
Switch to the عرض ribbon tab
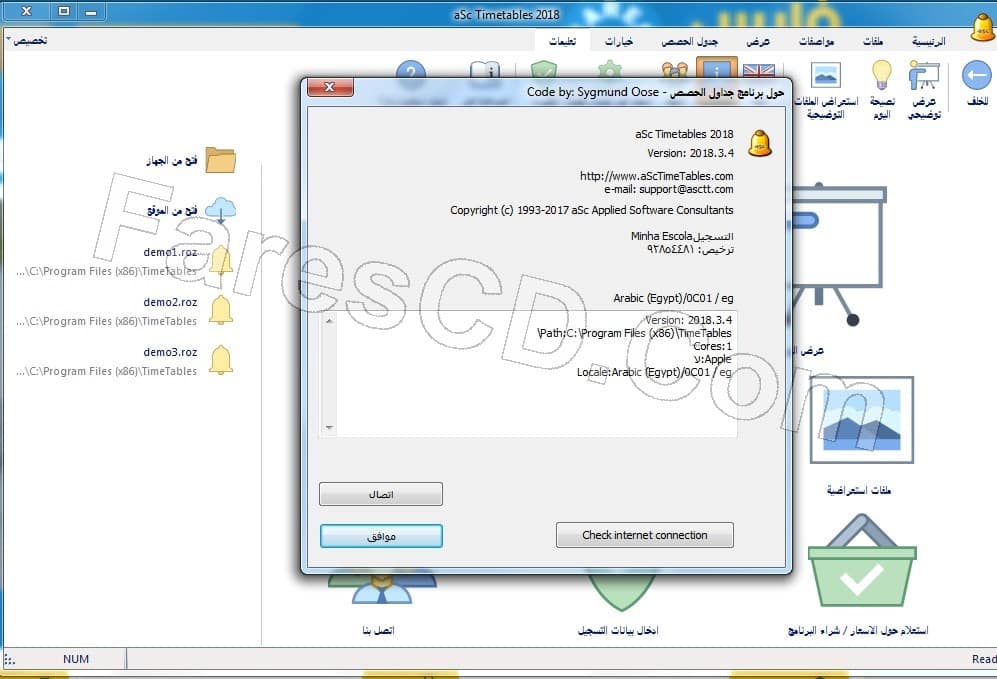[757, 41]
